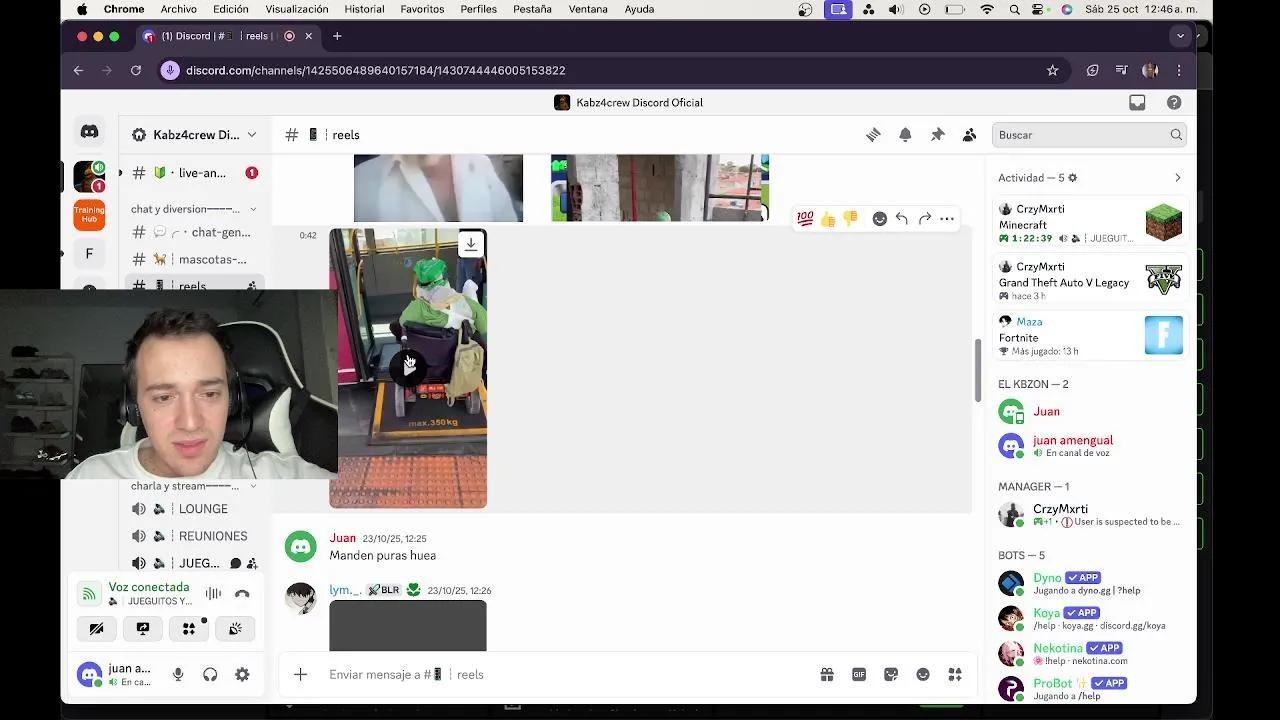Open Maza Fortnite activity card
The width and height of the screenshot is (1280, 720).
click(x=1090, y=336)
